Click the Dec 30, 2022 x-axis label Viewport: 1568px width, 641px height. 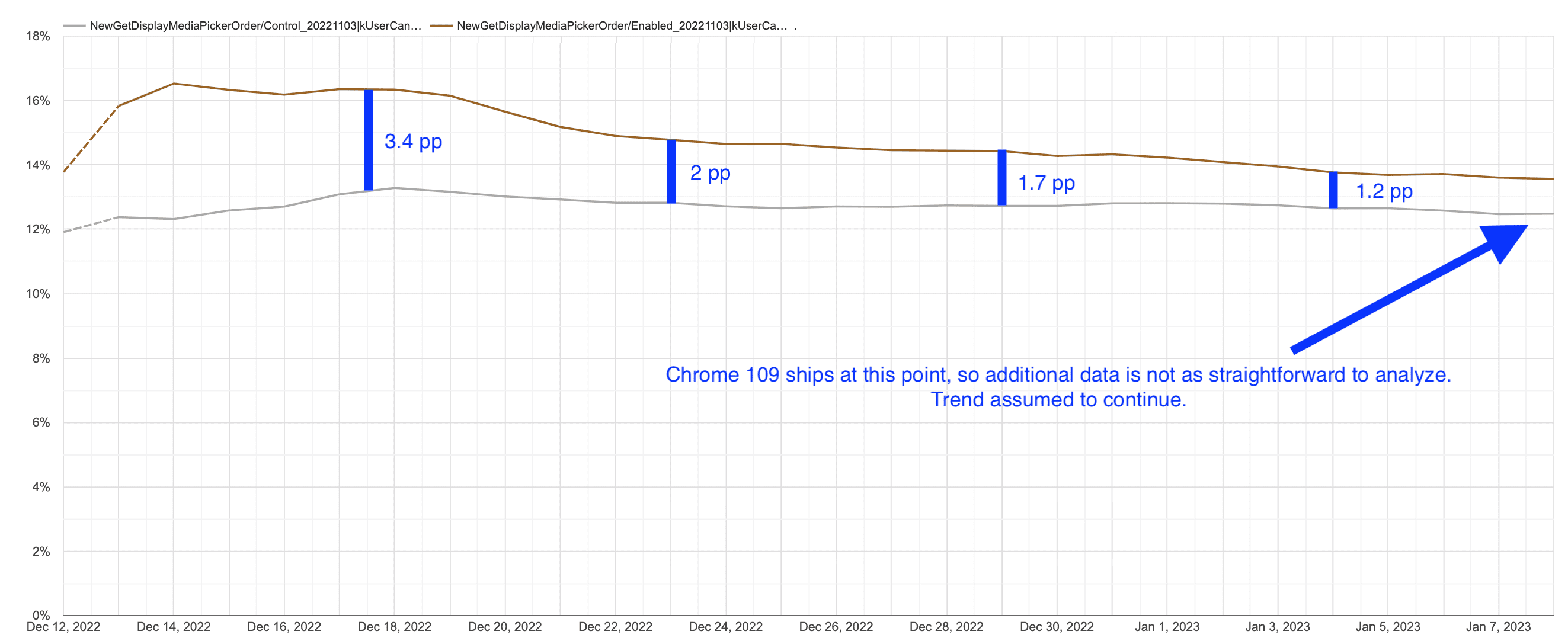(1057, 626)
